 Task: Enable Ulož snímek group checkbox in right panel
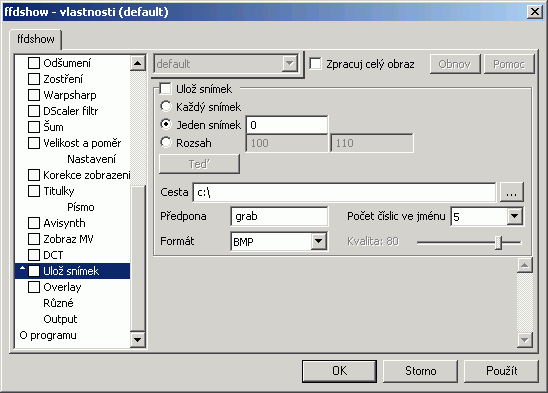point(165,89)
